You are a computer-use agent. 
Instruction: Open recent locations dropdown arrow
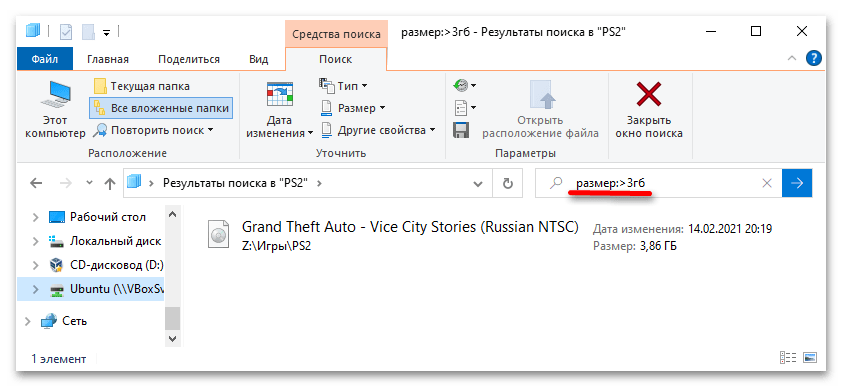pos(89,183)
